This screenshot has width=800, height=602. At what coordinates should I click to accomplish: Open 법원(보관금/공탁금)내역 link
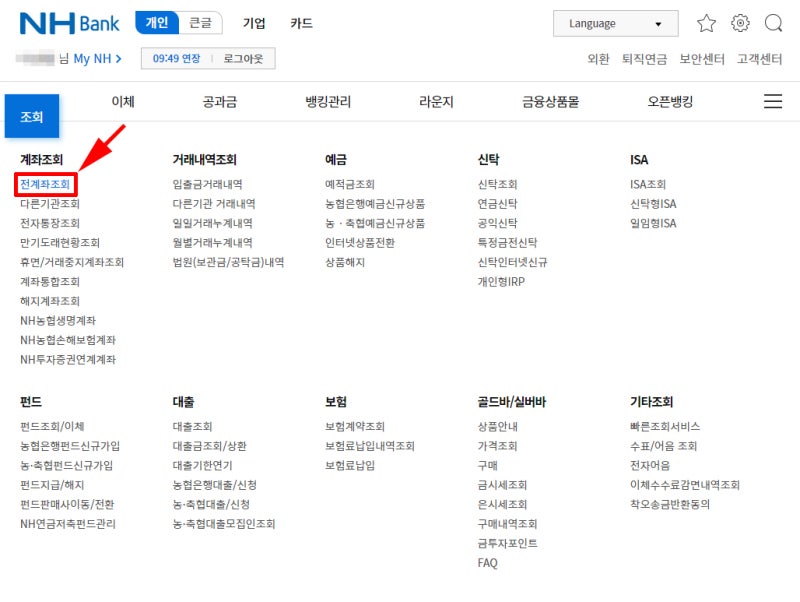click(x=228, y=262)
